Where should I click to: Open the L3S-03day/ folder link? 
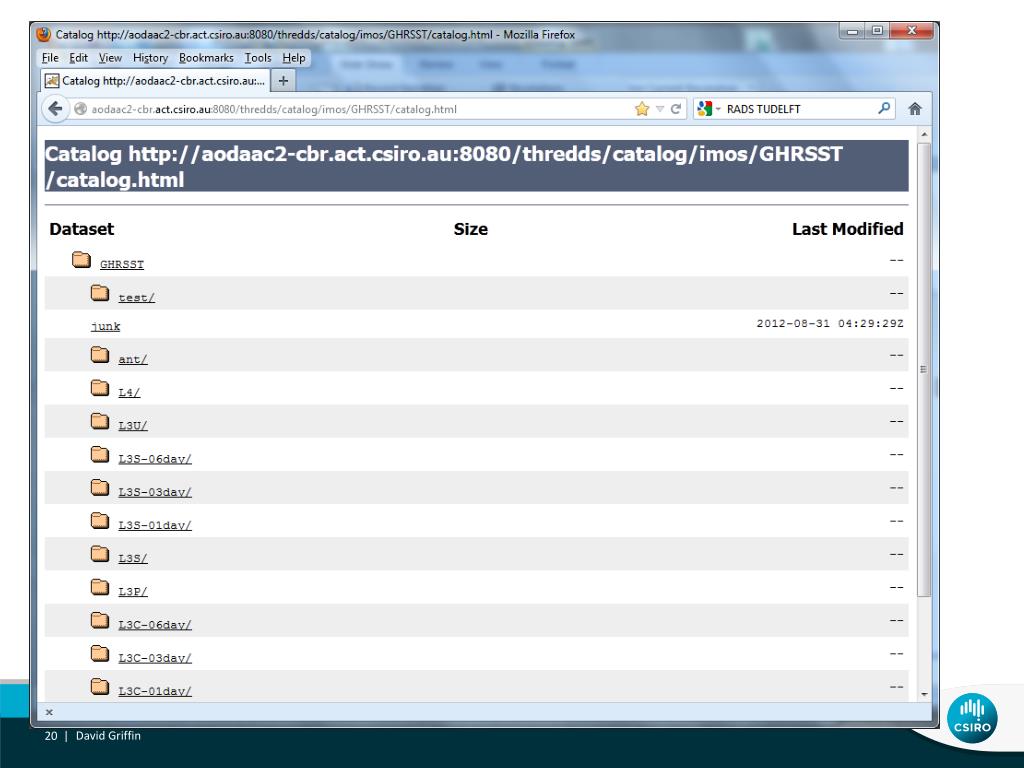pos(155,492)
